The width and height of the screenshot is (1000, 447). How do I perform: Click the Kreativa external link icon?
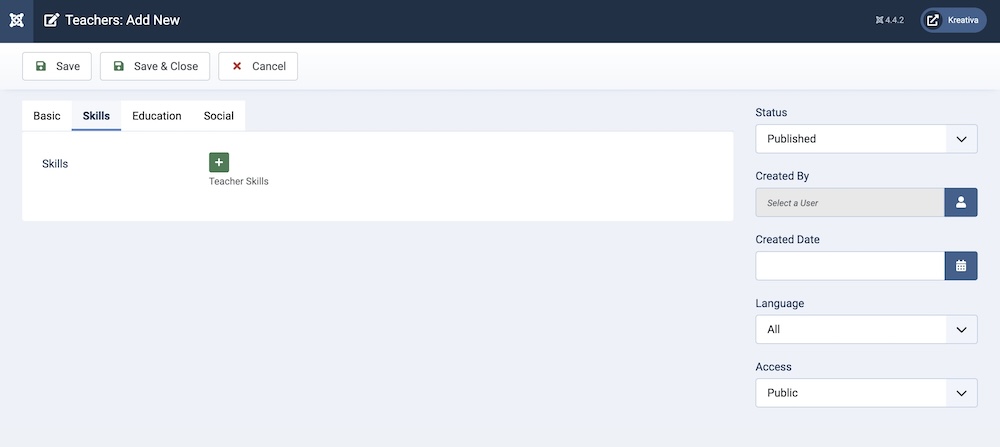932,20
